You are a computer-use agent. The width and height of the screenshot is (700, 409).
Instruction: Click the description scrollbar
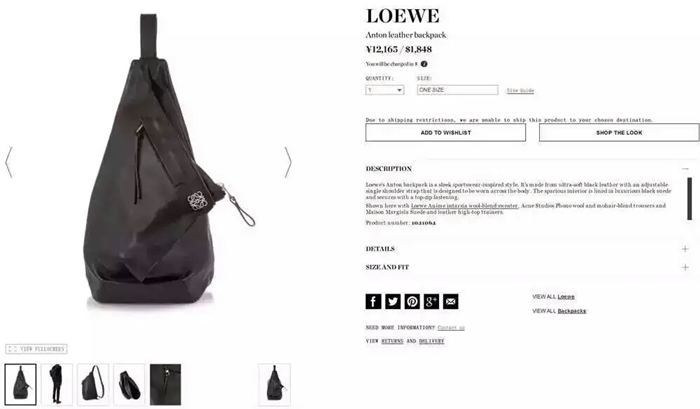[x=689, y=199]
